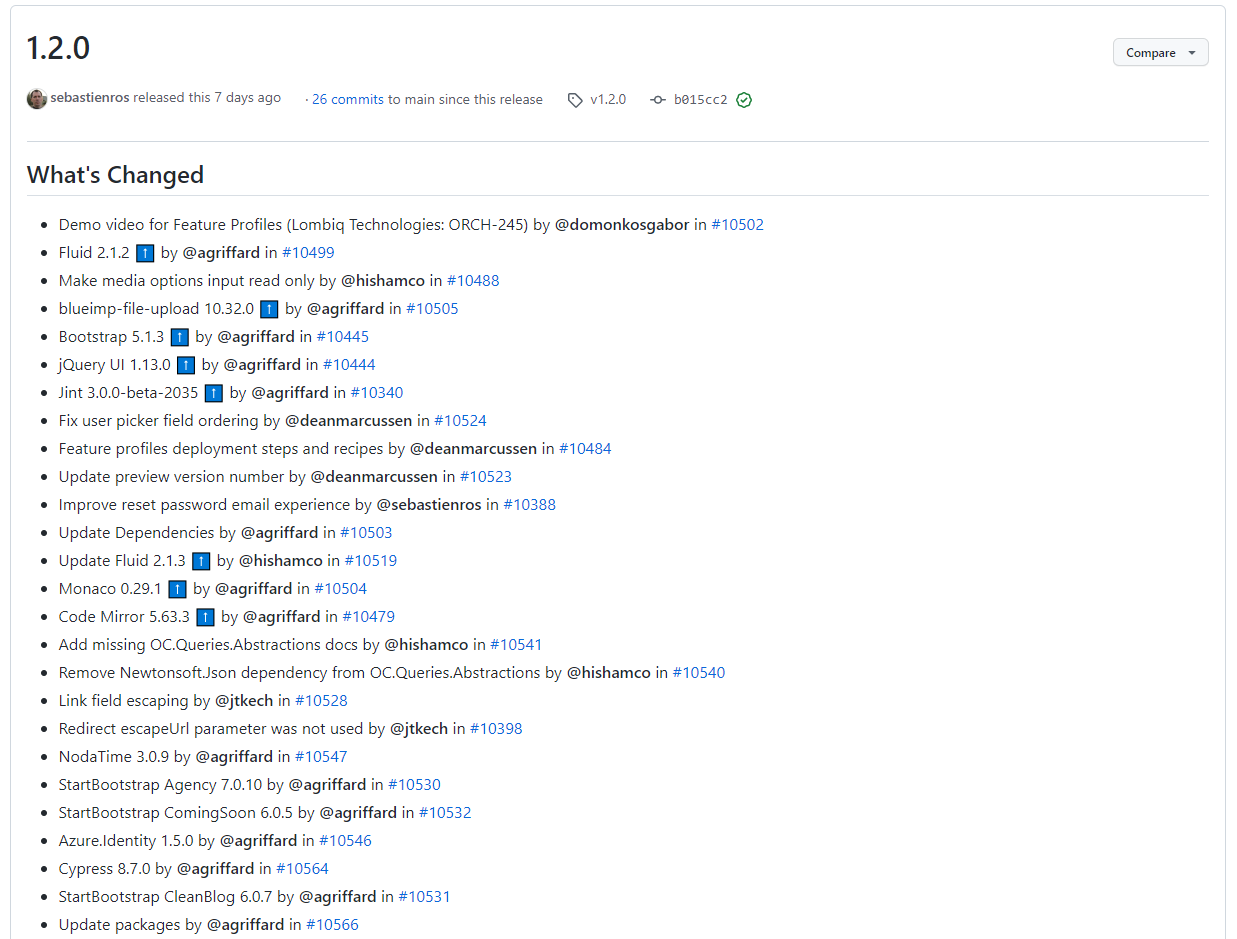Click text 'Remove Newtonsoft.Json dependency from OC.Queries.Abstractions'
Viewport: 1237px width, 939px height.
pyautogui.click(x=300, y=673)
